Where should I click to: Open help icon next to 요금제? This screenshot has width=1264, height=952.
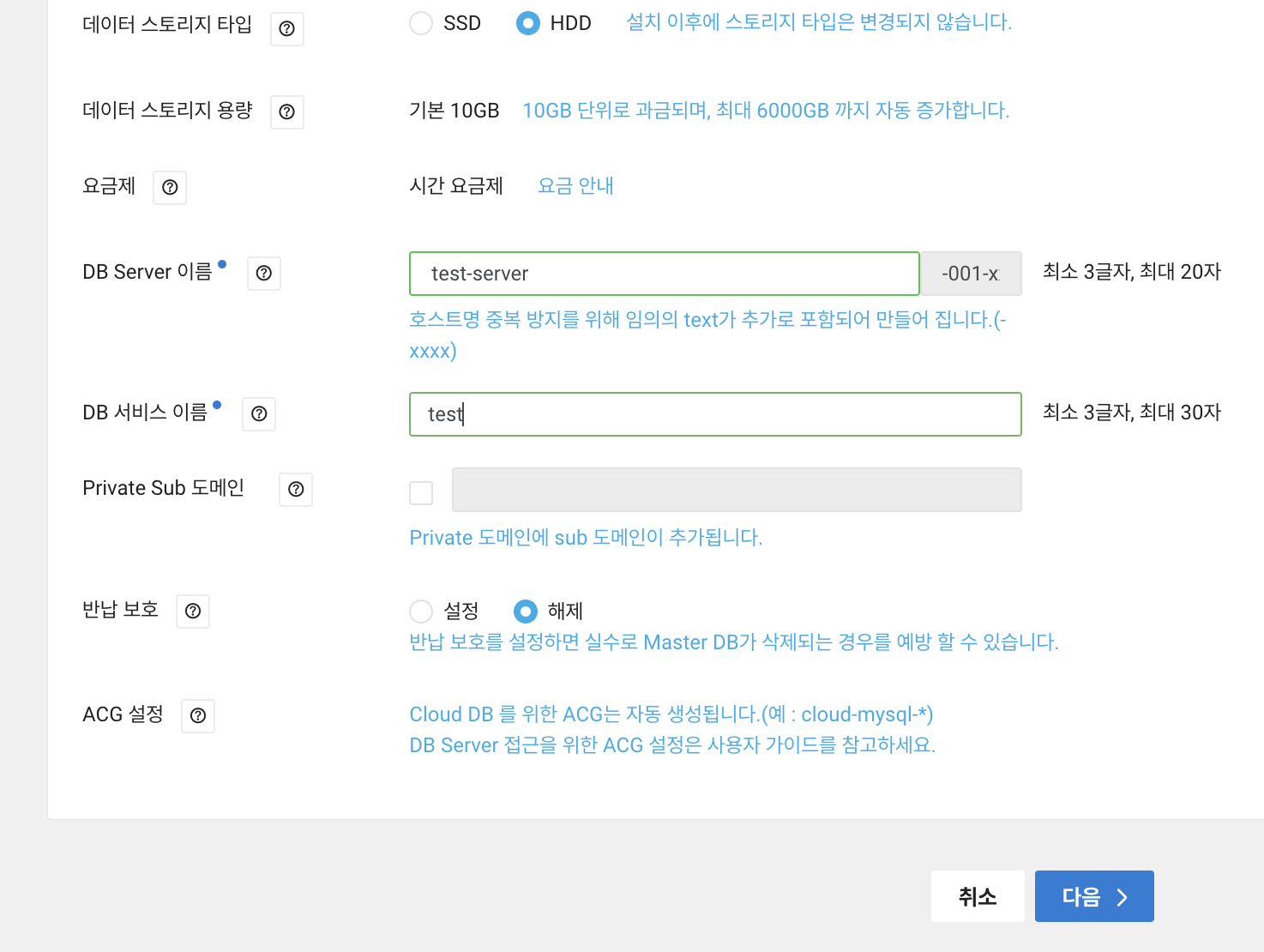coord(170,187)
